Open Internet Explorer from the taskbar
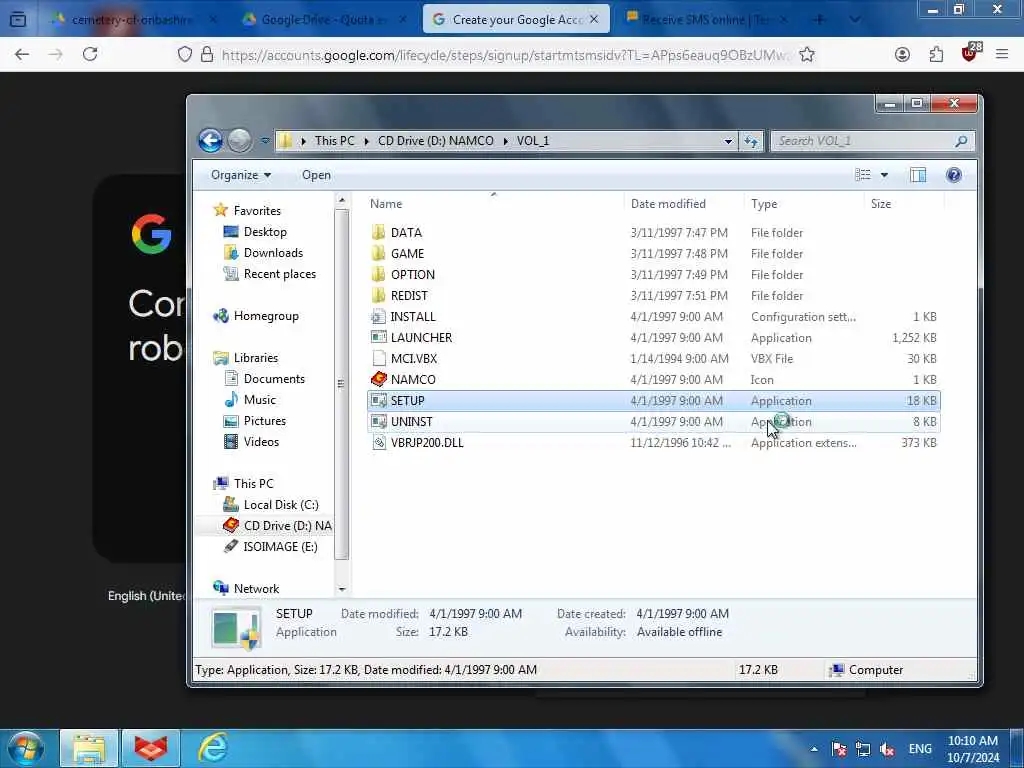 click(212, 748)
